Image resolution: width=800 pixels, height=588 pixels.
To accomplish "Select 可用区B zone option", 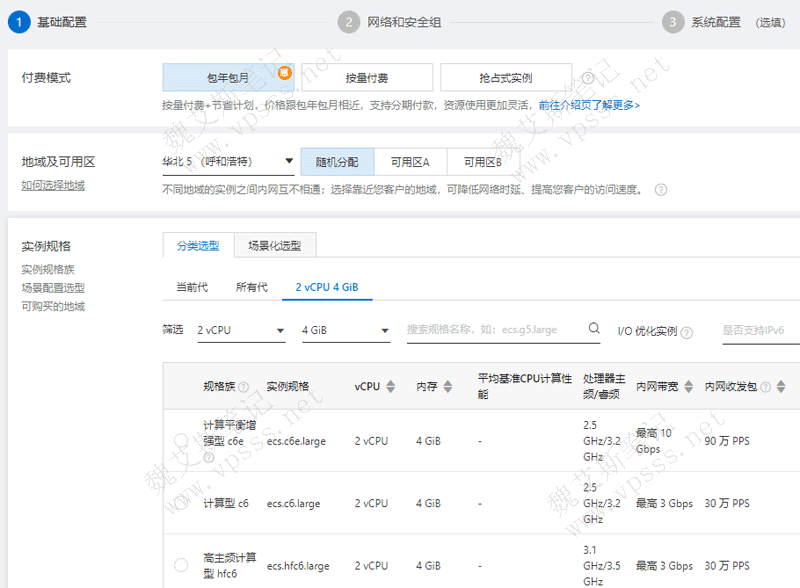I will point(483,162).
